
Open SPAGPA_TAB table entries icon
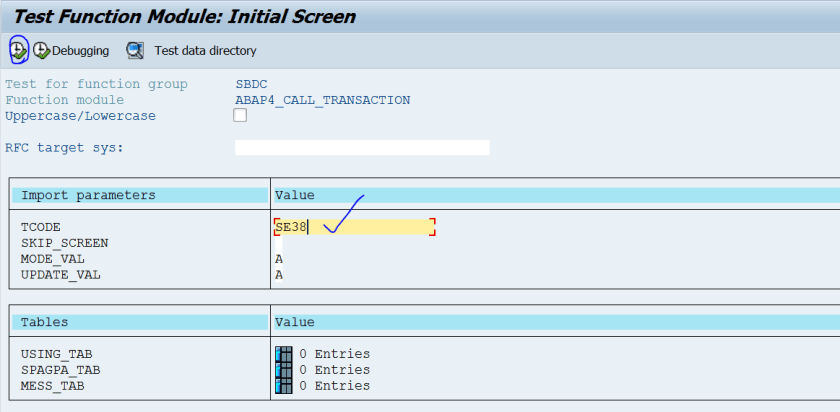[284, 370]
